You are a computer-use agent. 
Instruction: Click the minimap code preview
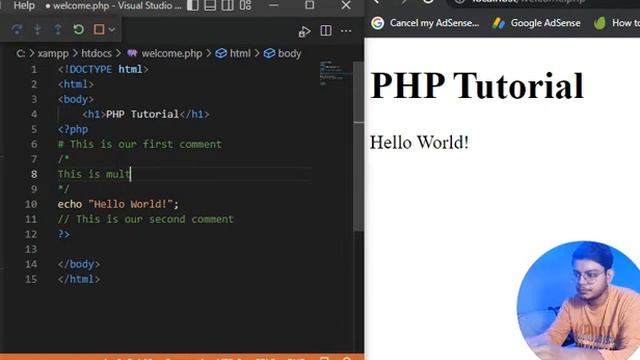pos(336,73)
